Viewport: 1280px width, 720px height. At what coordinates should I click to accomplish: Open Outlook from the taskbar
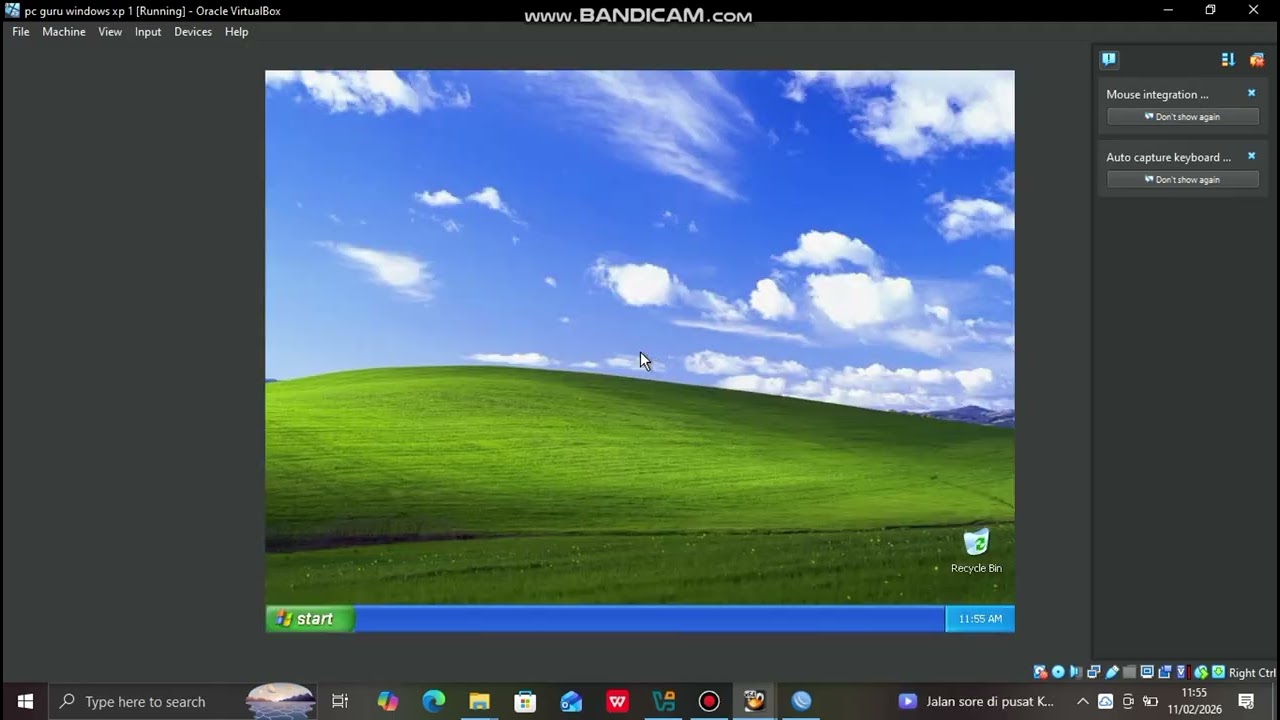(571, 701)
